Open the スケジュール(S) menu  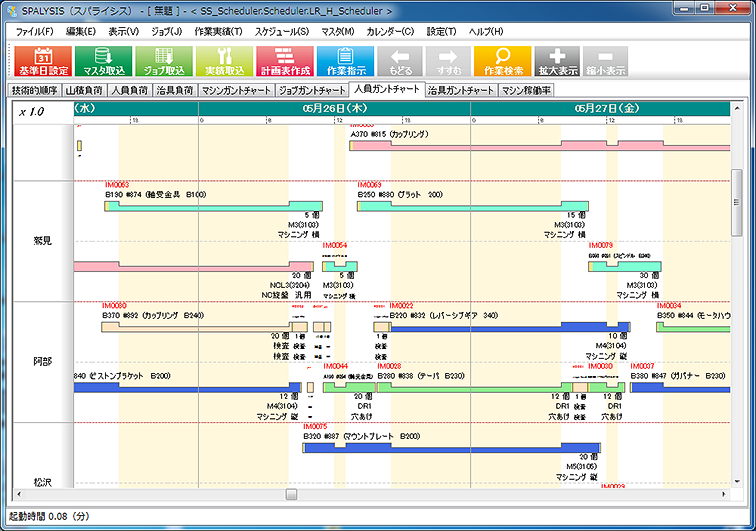tap(281, 31)
